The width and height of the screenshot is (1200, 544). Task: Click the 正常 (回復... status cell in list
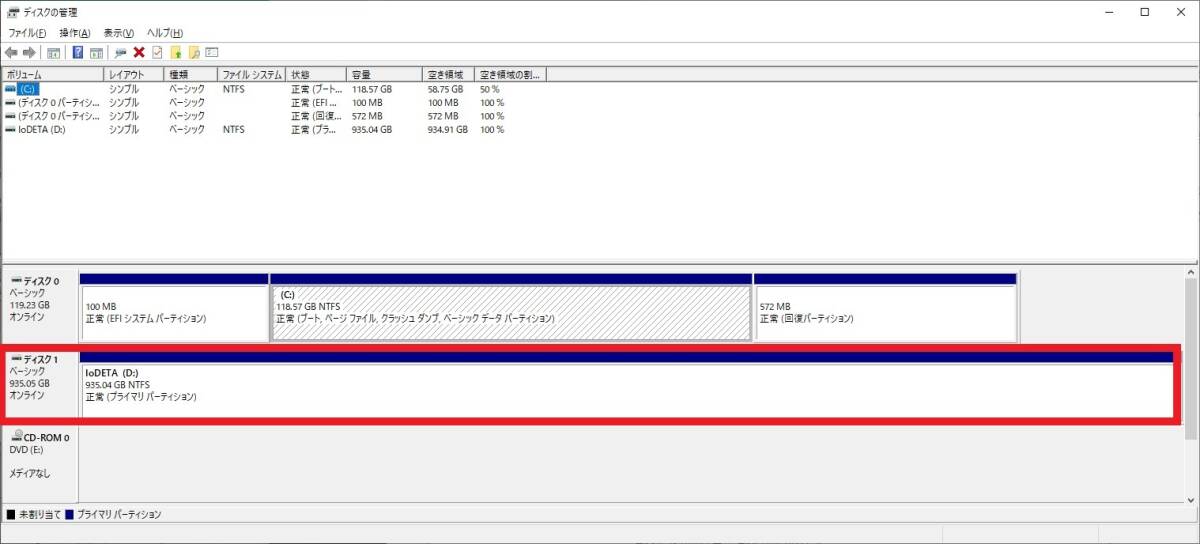(315, 116)
